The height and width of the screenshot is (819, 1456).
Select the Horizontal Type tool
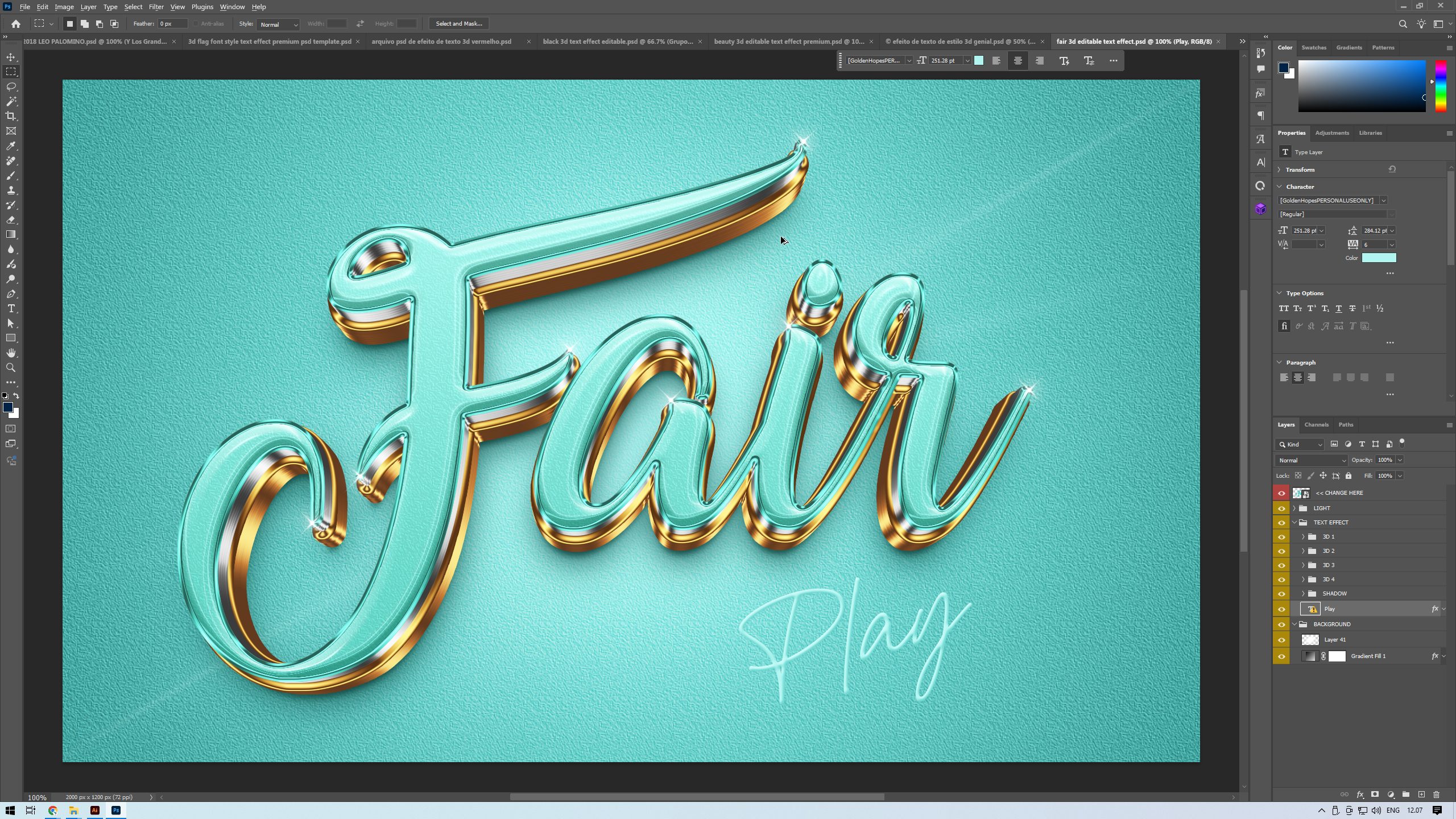11,309
